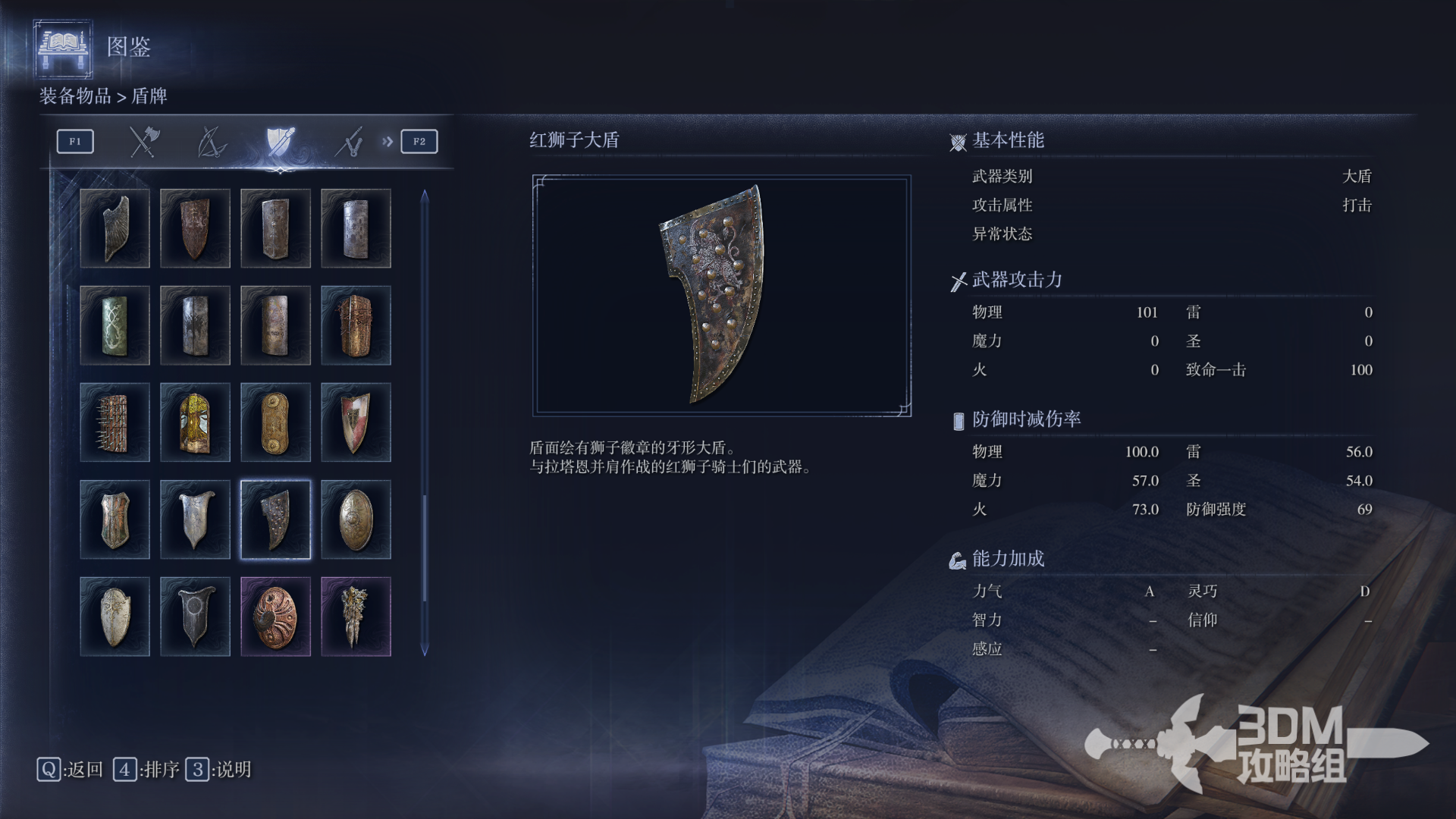The width and height of the screenshot is (1456, 819).
Task: Click the F2 next category button
Action: (419, 141)
